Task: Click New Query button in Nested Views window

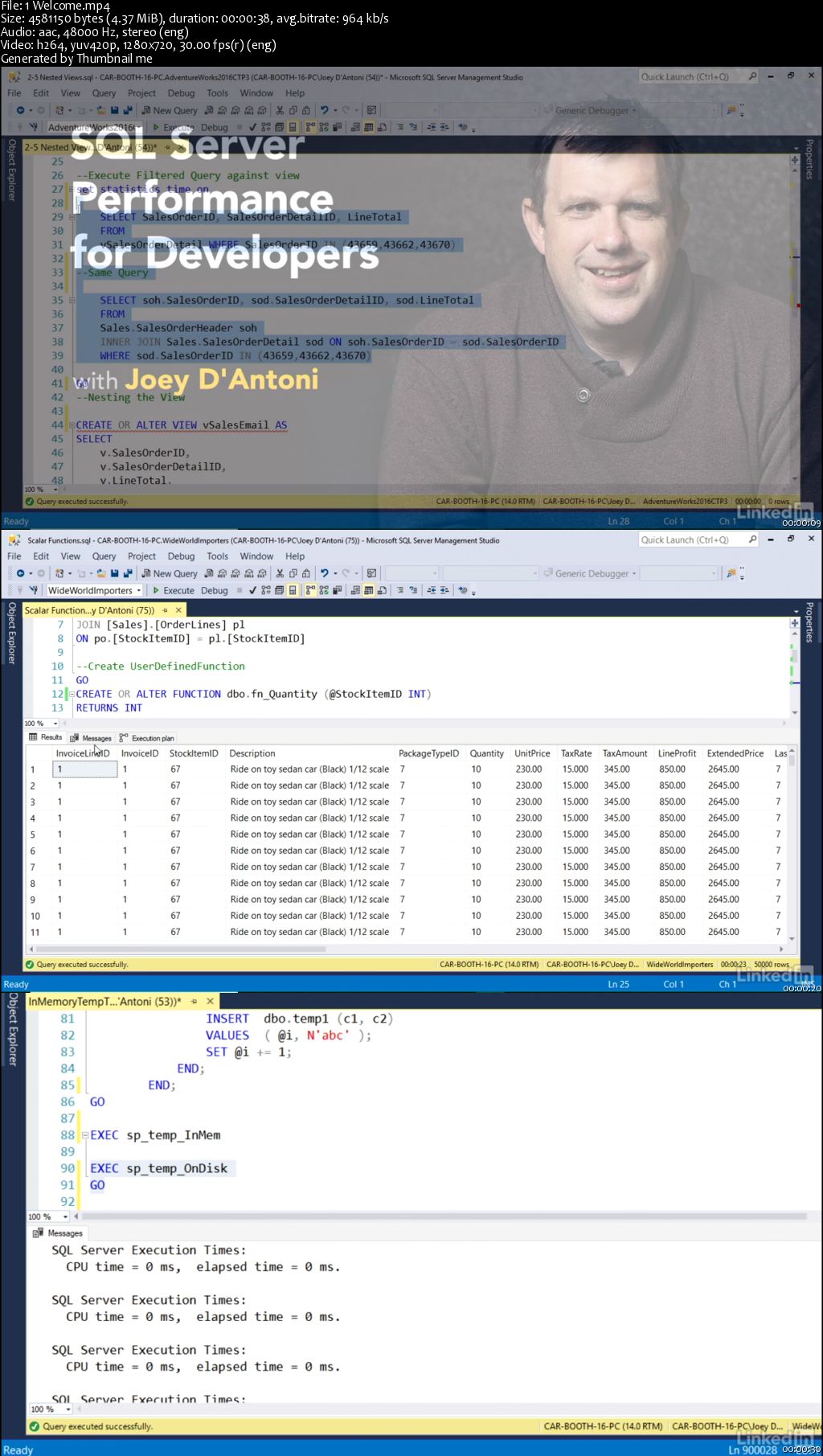Action: [x=170, y=110]
